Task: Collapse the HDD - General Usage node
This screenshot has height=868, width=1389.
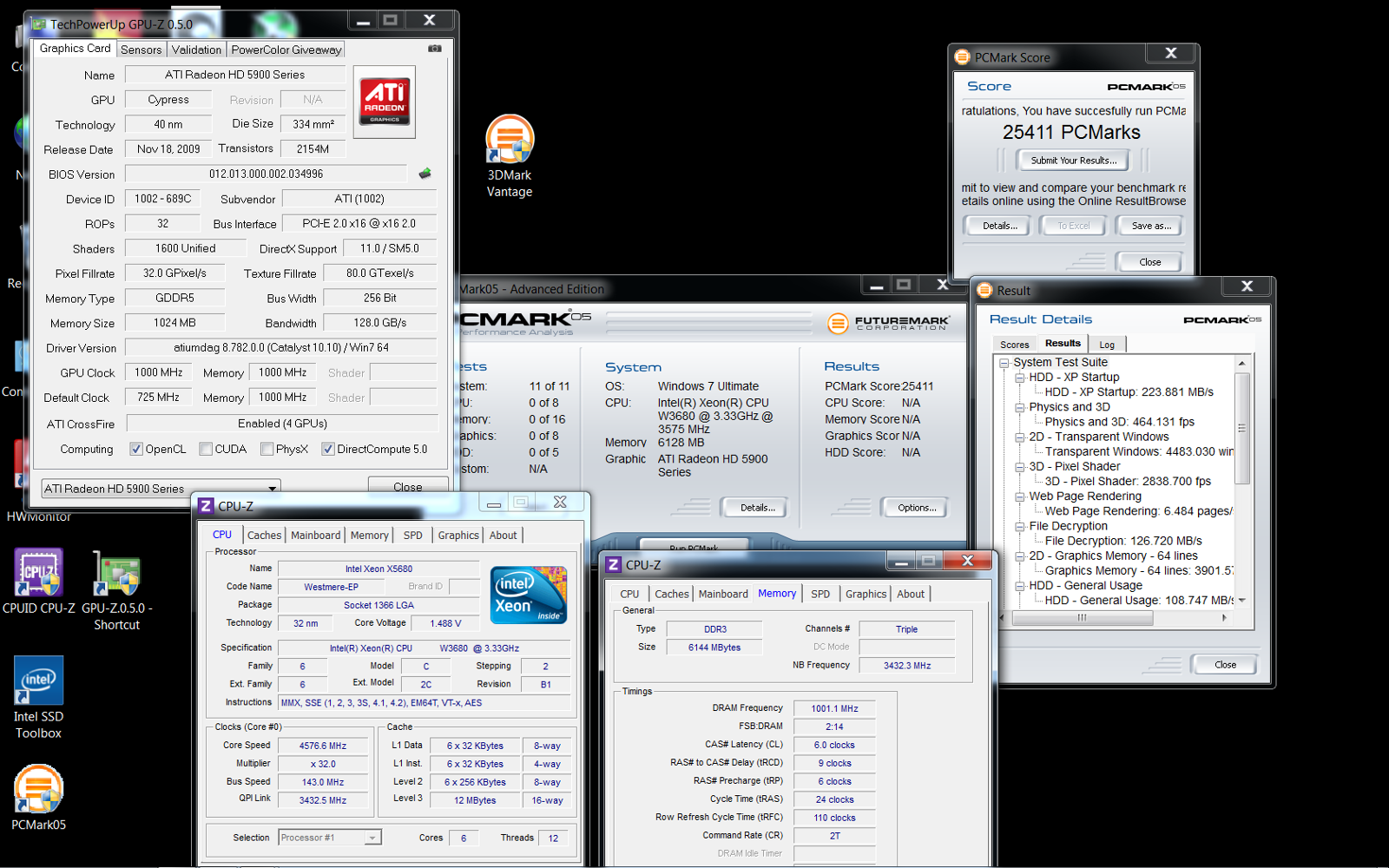Action: tap(1020, 585)
